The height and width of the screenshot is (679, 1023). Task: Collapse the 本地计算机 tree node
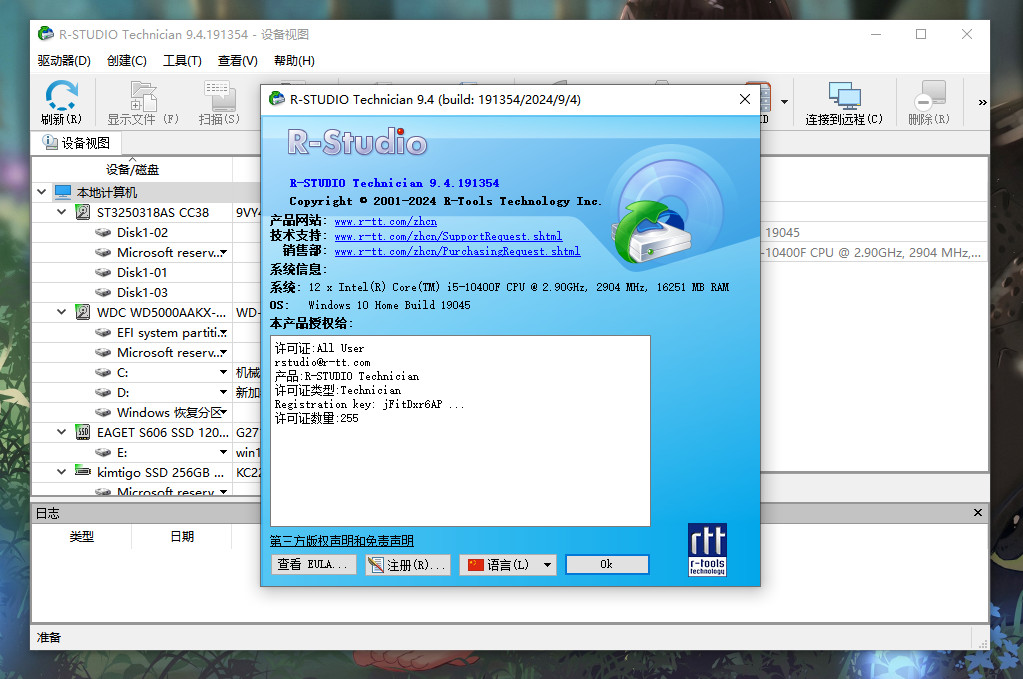coord(42,192)
